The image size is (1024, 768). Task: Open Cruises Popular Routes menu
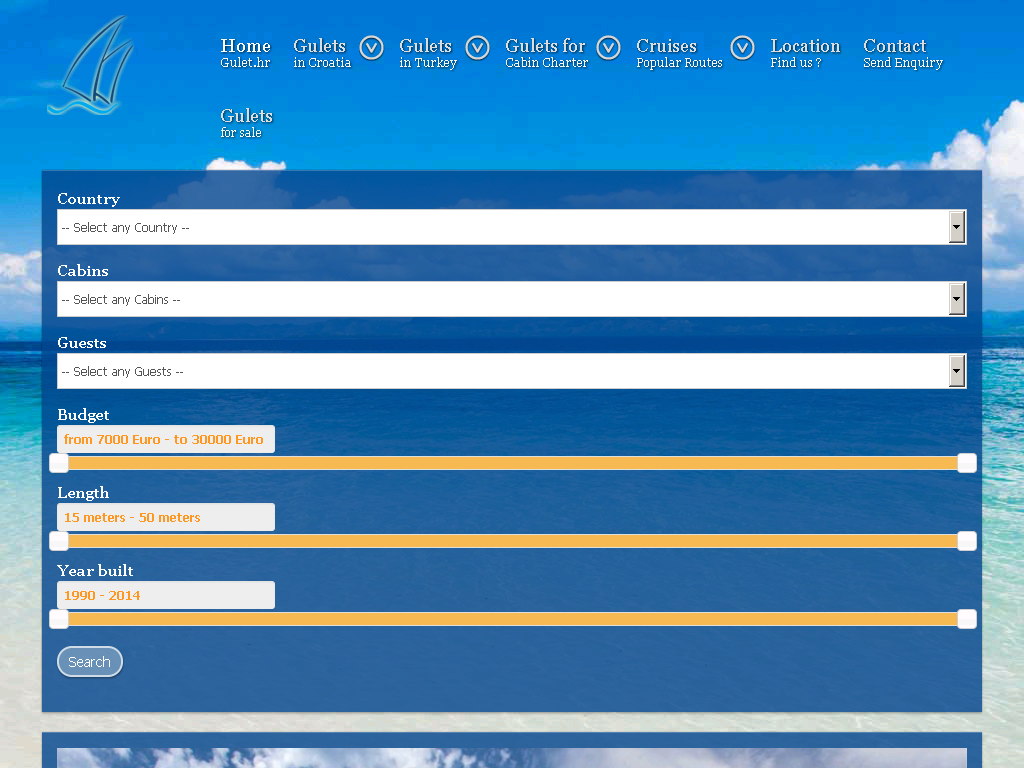coord(679,53)
